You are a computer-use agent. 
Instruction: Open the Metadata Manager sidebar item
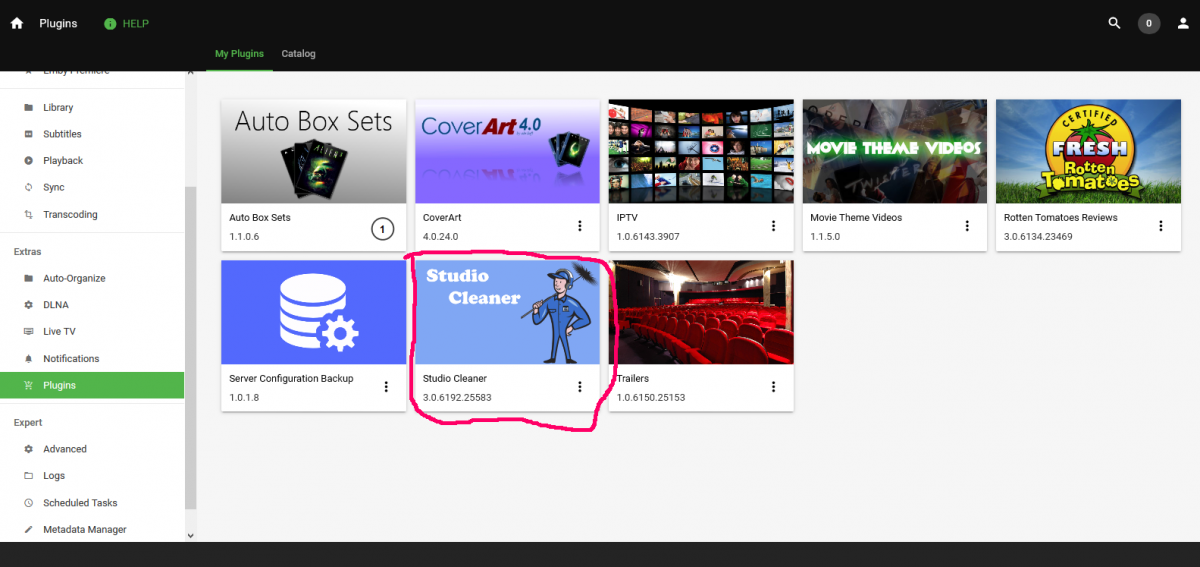(92, 529)
